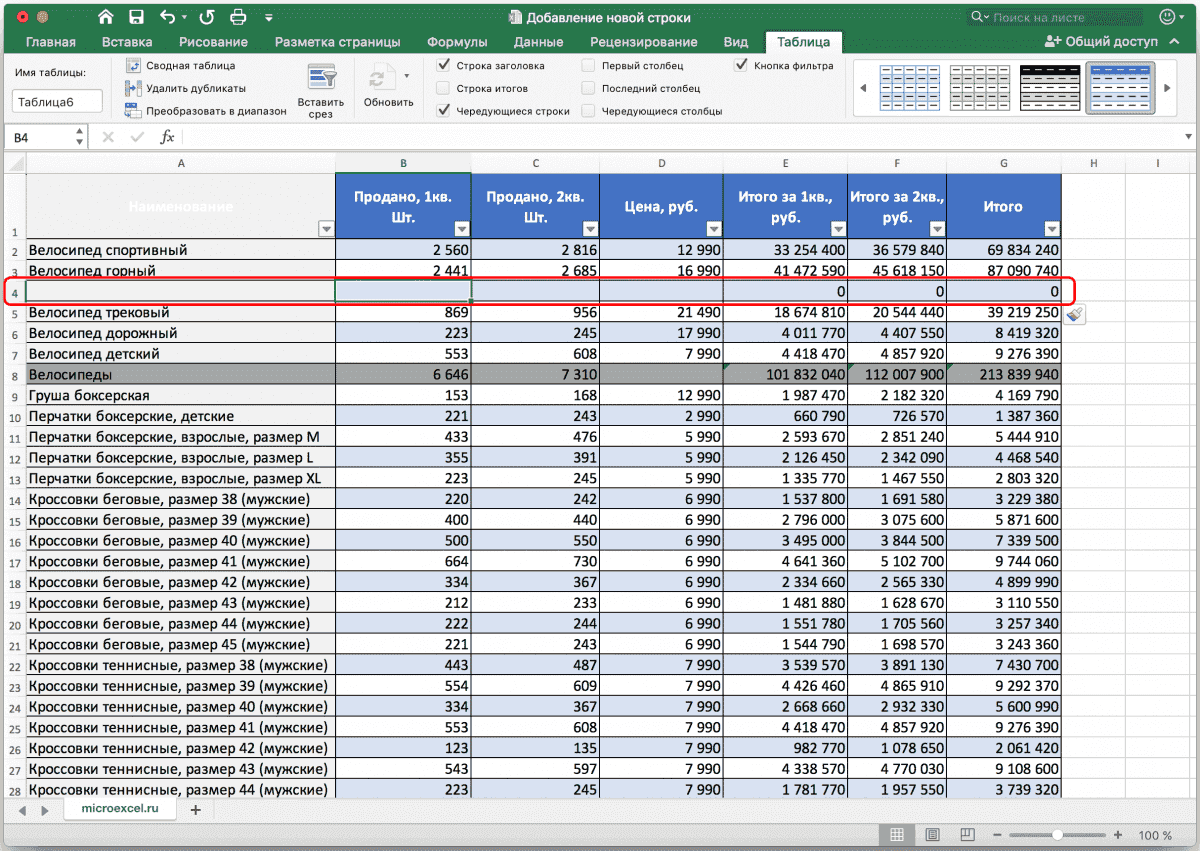Expand the Итого column filter dropdown

1050,228
